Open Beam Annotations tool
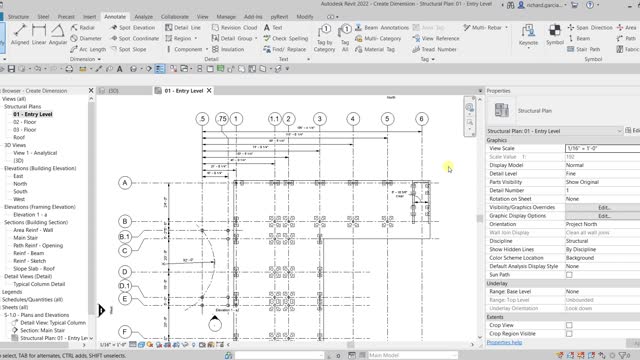This screenshot has width=640, height=360. pyautogui.click(x=382, y=27)
